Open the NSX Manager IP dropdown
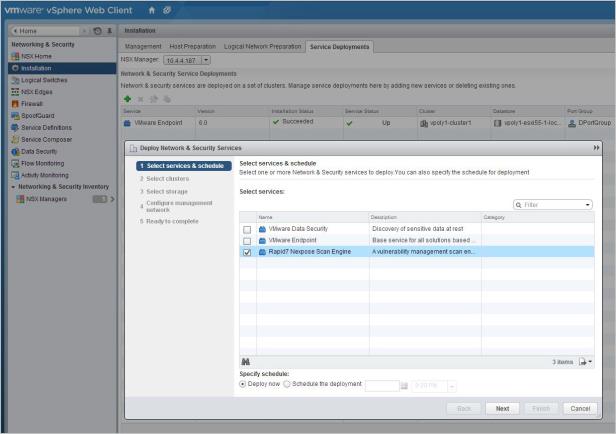 click(x=206, y=60)
